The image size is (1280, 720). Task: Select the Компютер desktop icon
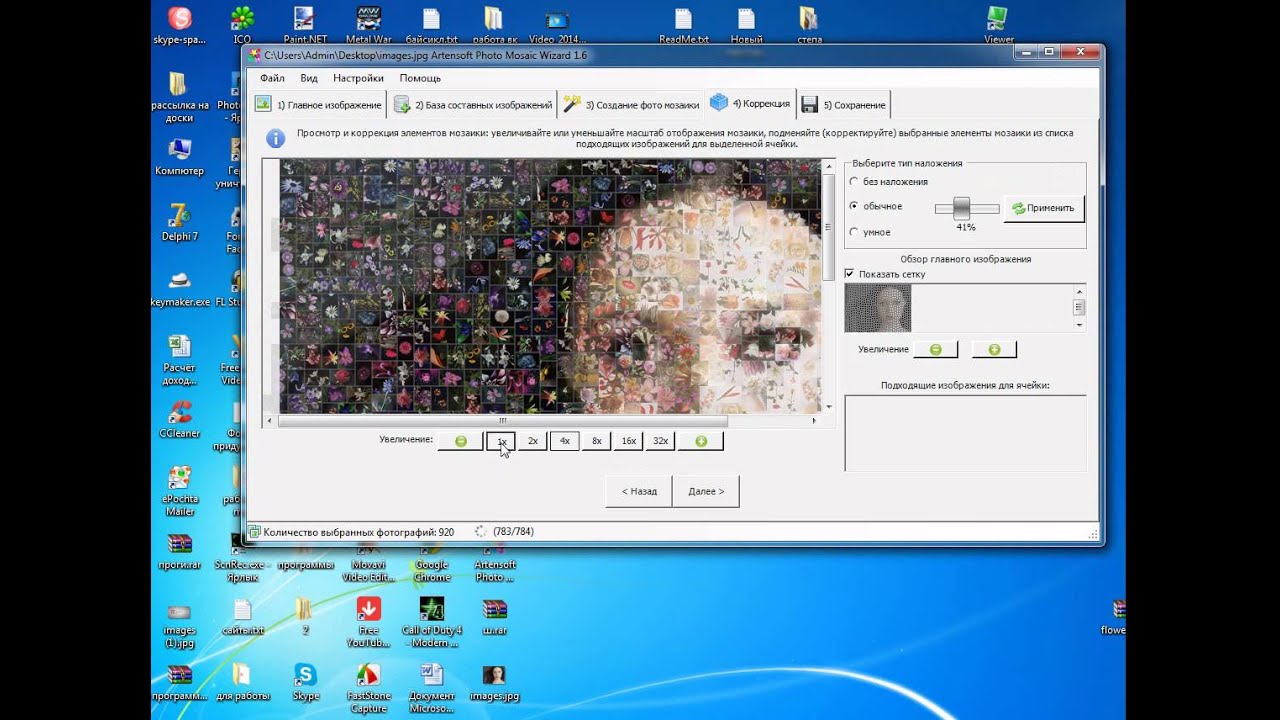180,156
